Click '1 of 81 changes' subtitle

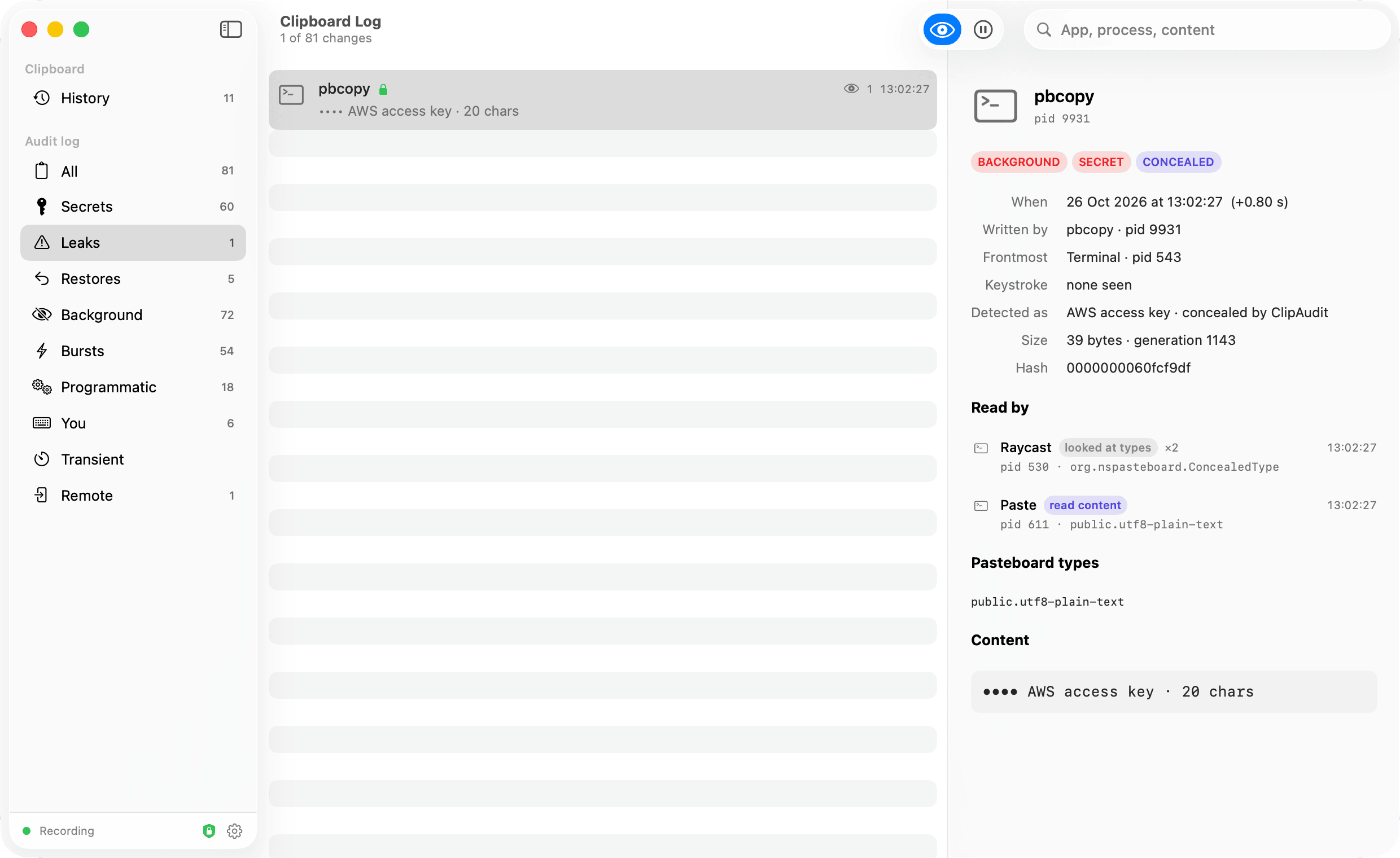[x=326, y=38]
